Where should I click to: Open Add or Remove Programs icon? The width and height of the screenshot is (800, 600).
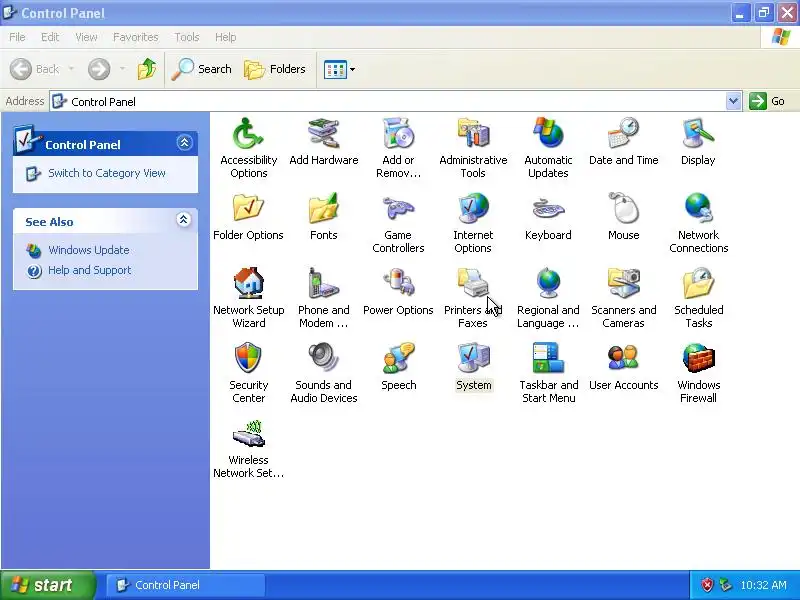(x=398, y=148)
